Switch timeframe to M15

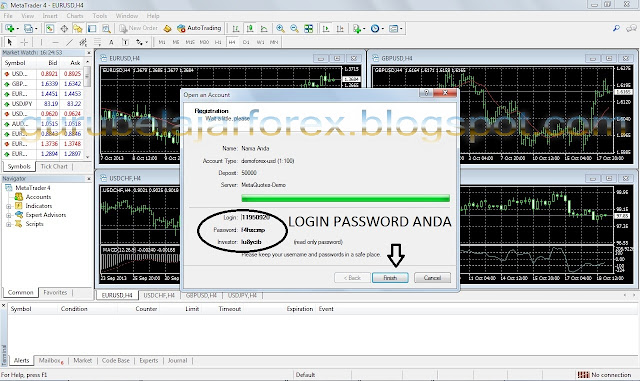[190, 42]
